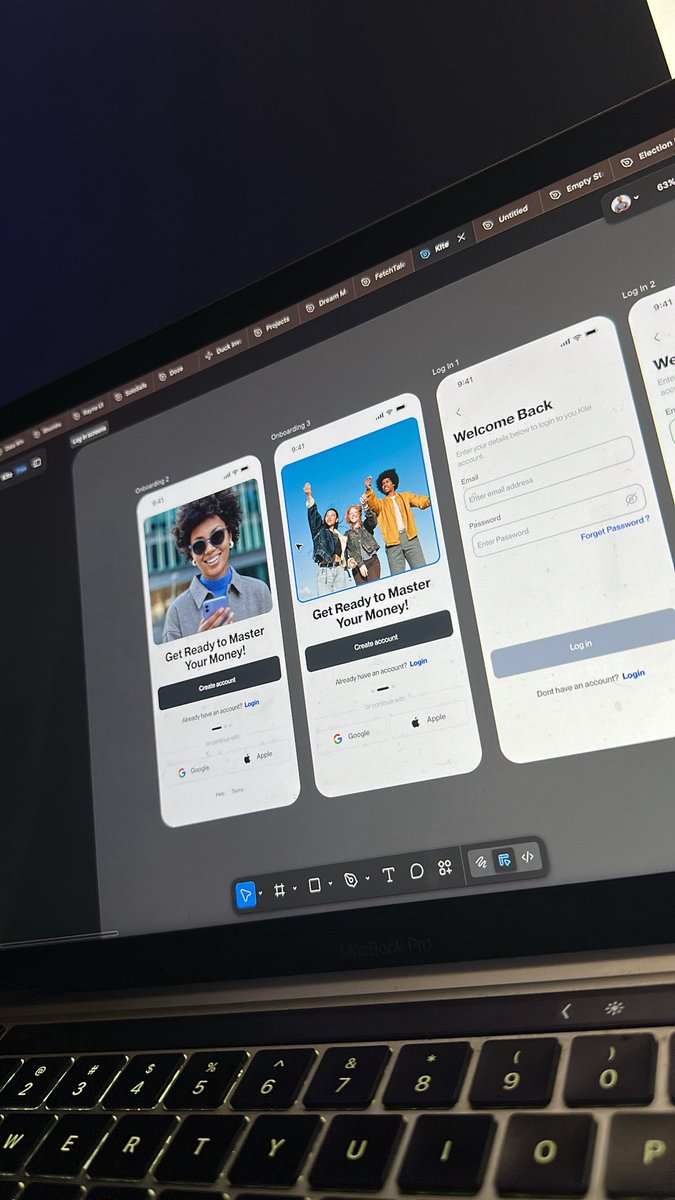Select the Comment tool
675x1200 pixels.
(x=416, y=871)
